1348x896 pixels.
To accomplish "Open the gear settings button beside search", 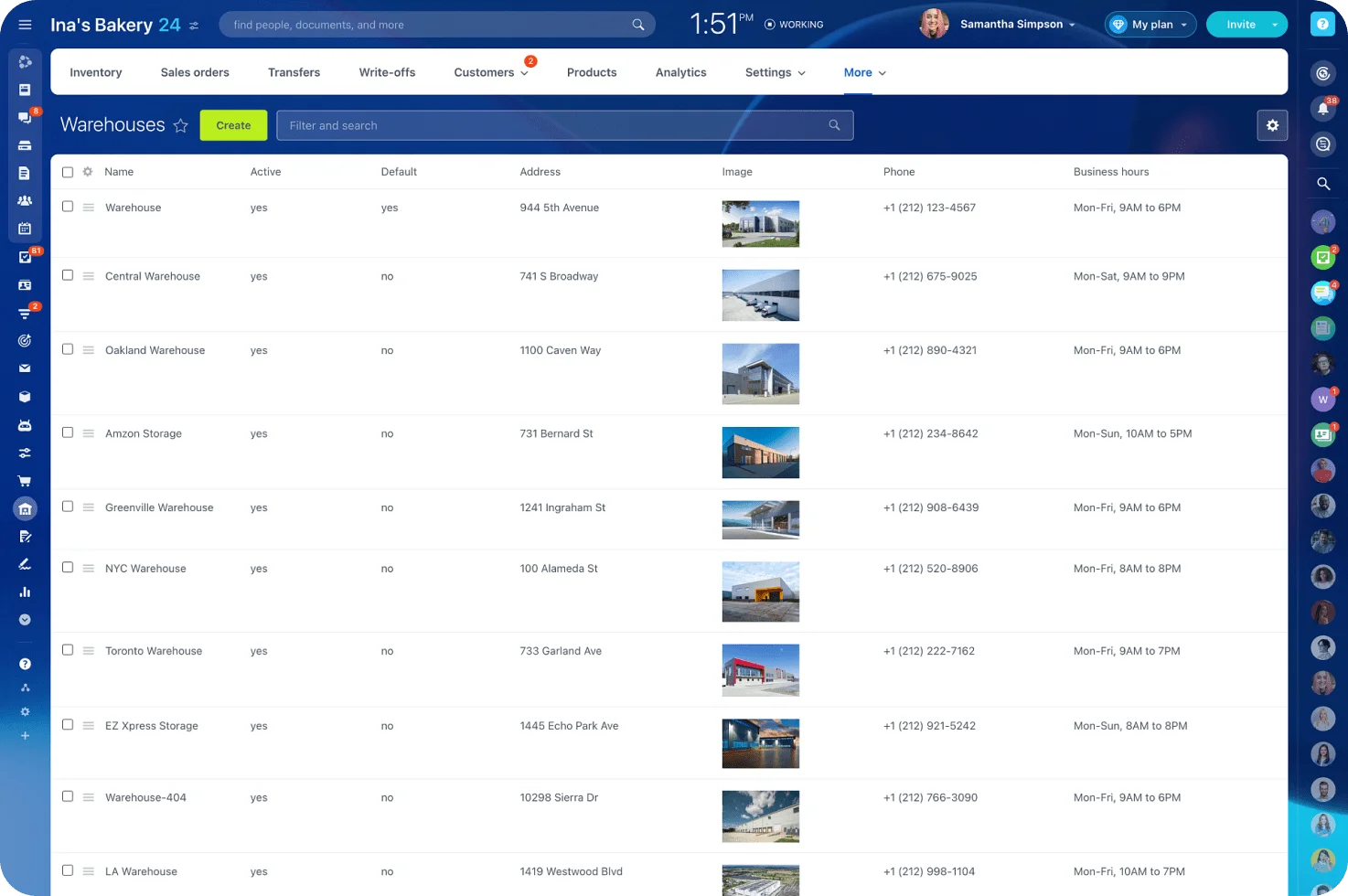I will 1272,125.
